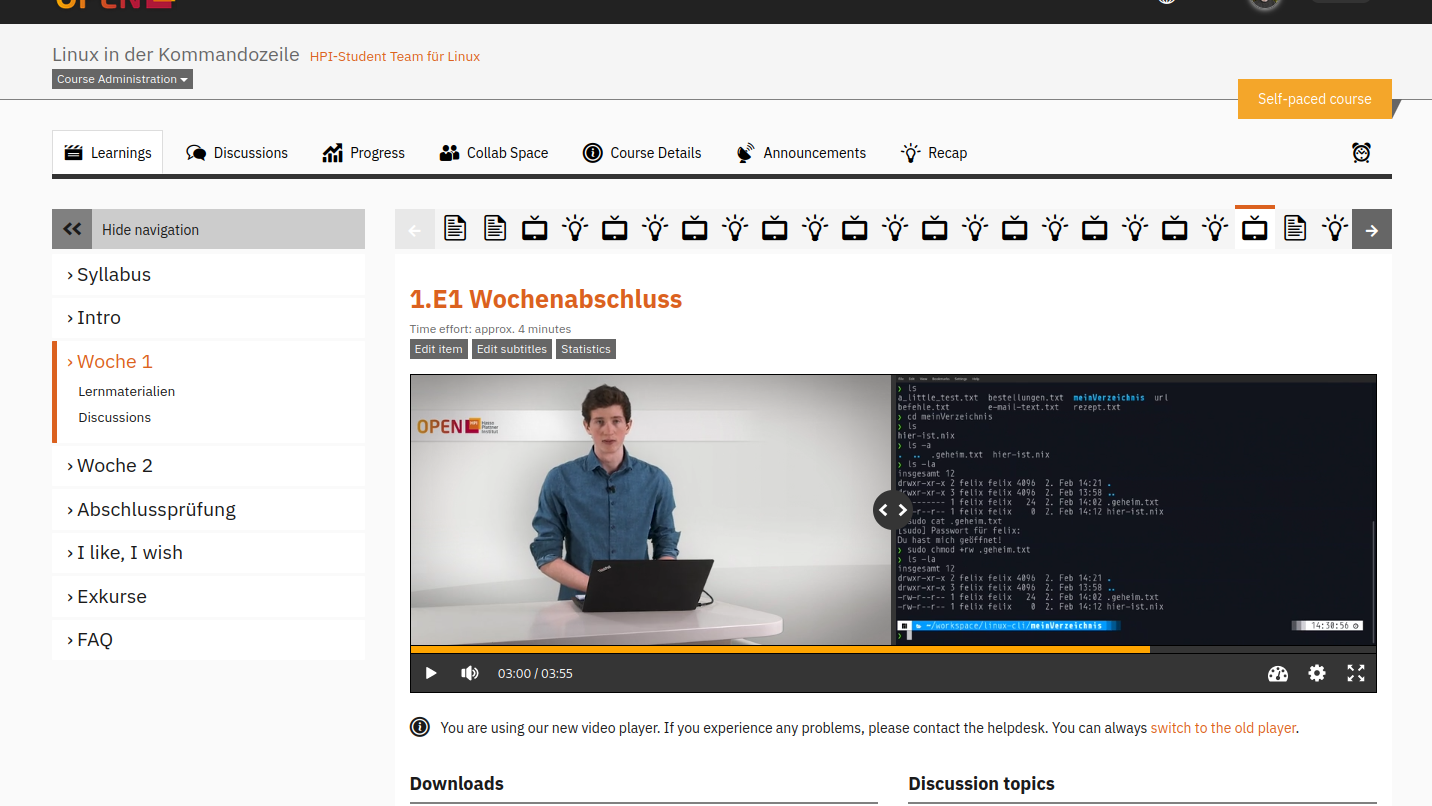Viewport: 1432px width, 806px height.
Task: Open the playback speed gauge icon
Action: 1277,673
